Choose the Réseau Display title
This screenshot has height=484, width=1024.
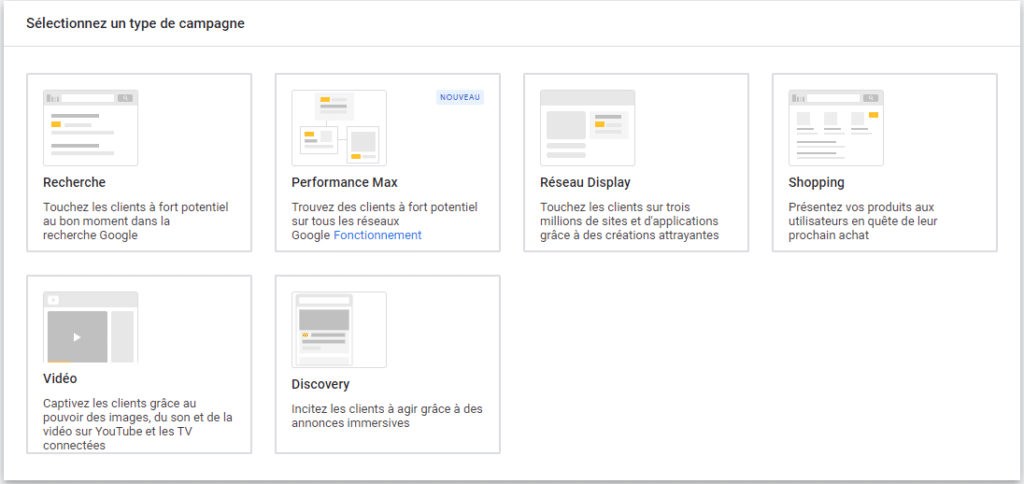[585, 182]
